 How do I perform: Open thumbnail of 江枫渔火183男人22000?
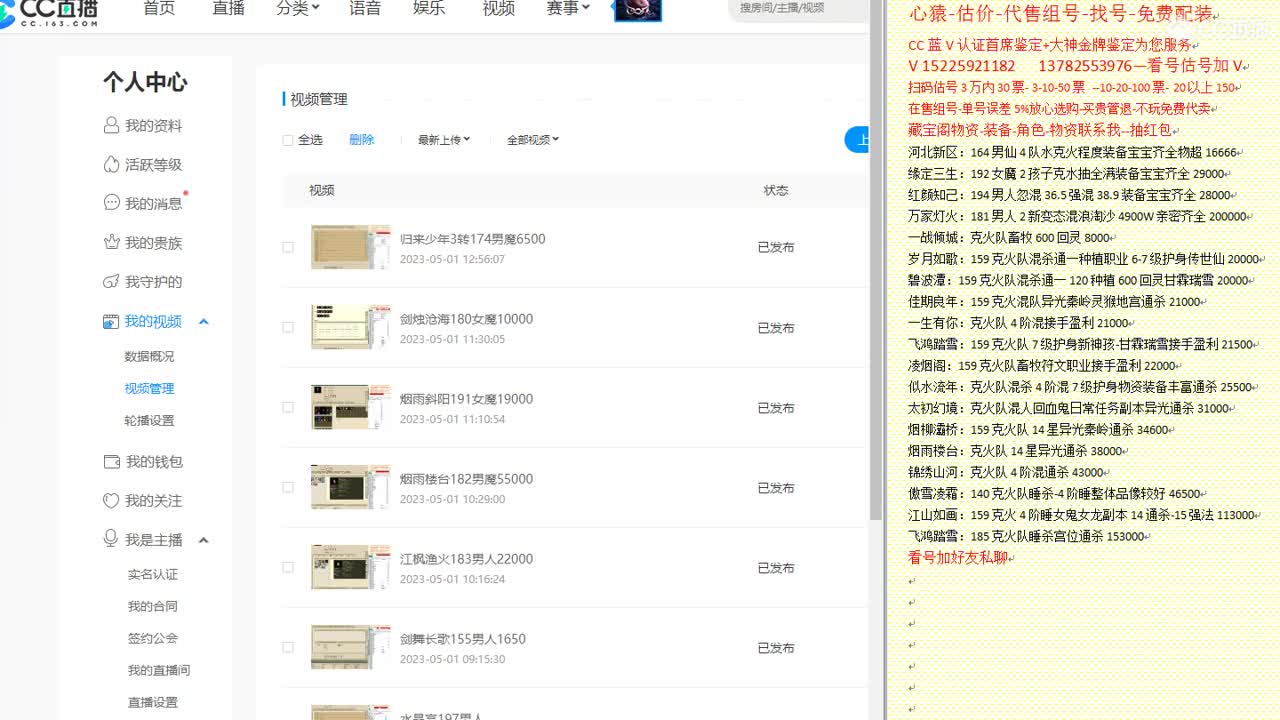[350, 567]
